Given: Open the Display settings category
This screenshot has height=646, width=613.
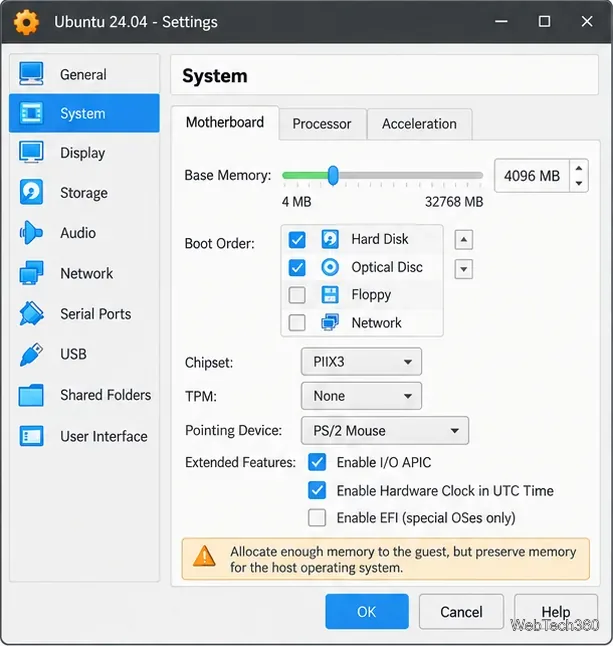Looking at the screenshot, I should tap(84, 153).
